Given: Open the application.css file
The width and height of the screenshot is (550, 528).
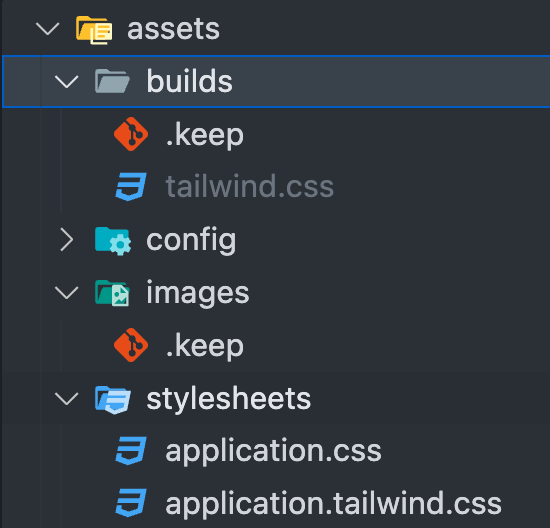Looking at the screenshot, I should point(273,451).
